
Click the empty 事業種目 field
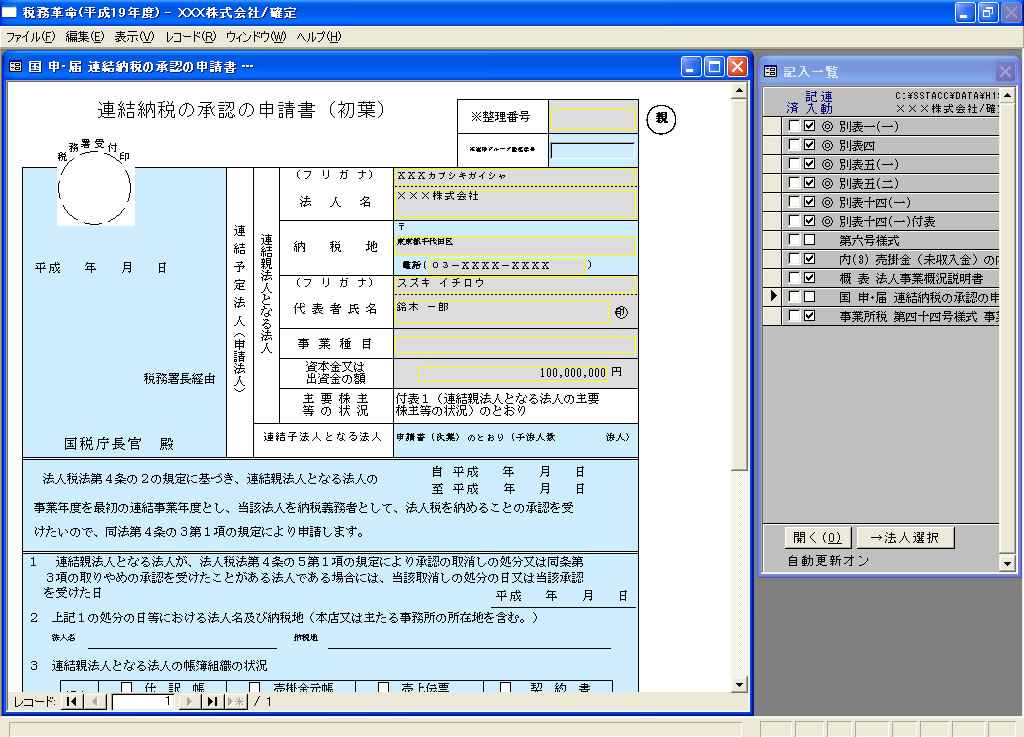(x=515, y=343)
